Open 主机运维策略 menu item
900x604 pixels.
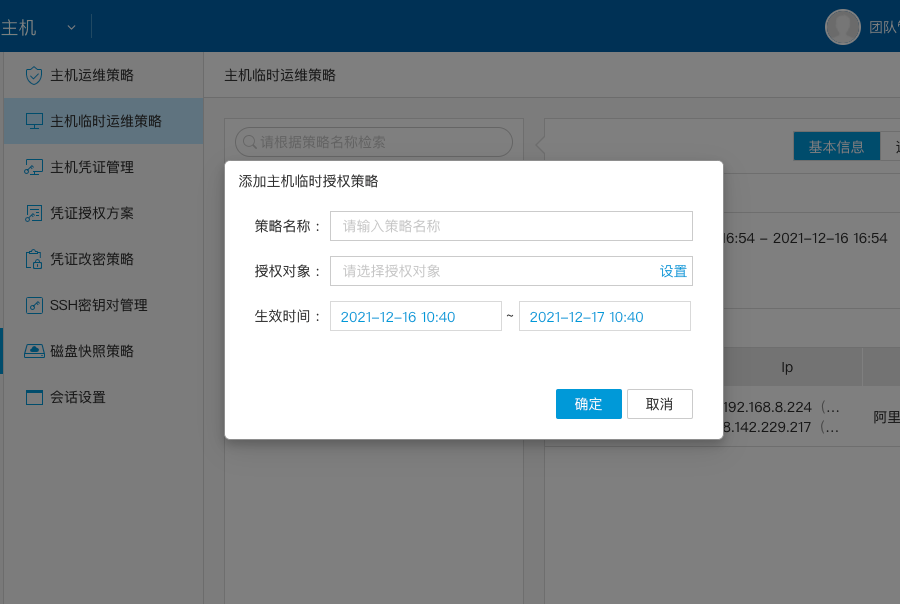pos(92,75)
